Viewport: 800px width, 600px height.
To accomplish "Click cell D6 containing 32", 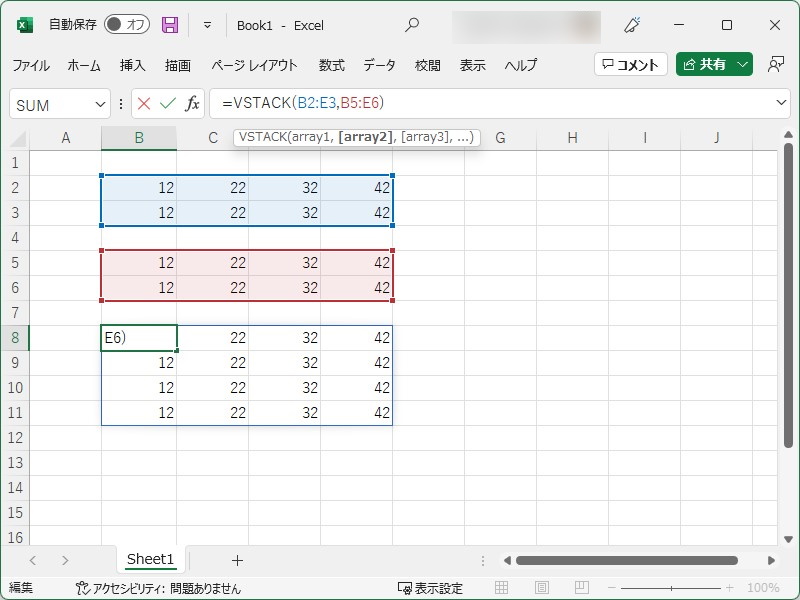I will pos(284,288).
